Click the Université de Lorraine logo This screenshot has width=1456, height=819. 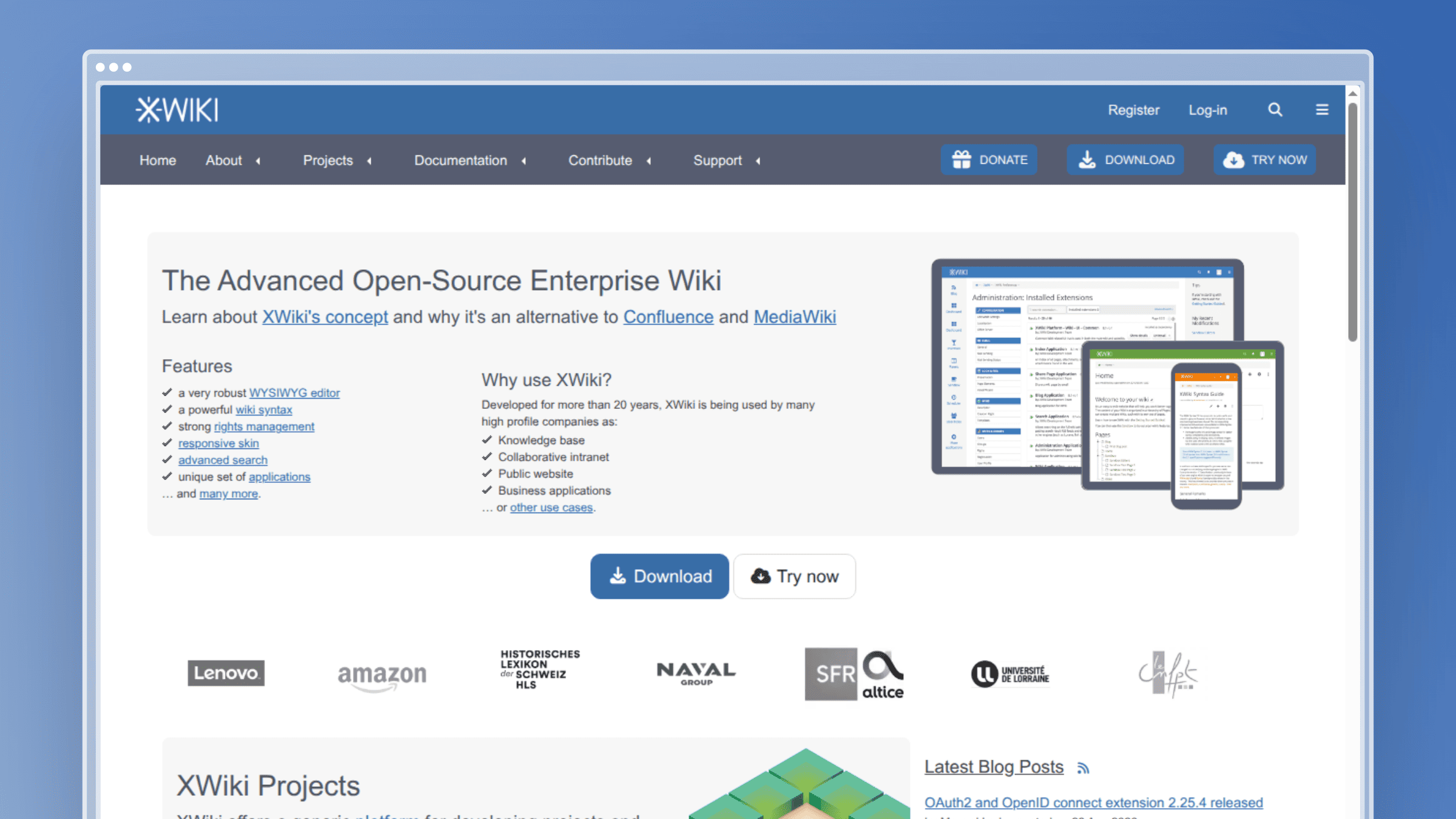[1009, 674]
